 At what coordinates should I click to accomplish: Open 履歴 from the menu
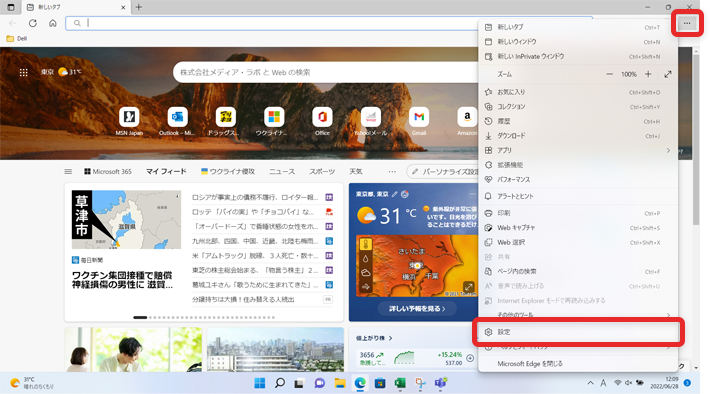[578, 121]
